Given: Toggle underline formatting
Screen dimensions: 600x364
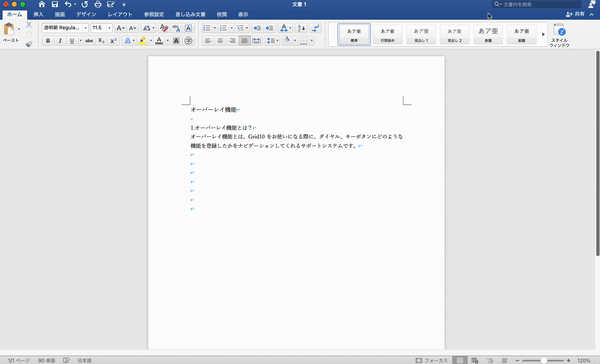Looking at the screenshot, I should pyautogui.click(x=72, y=41).
